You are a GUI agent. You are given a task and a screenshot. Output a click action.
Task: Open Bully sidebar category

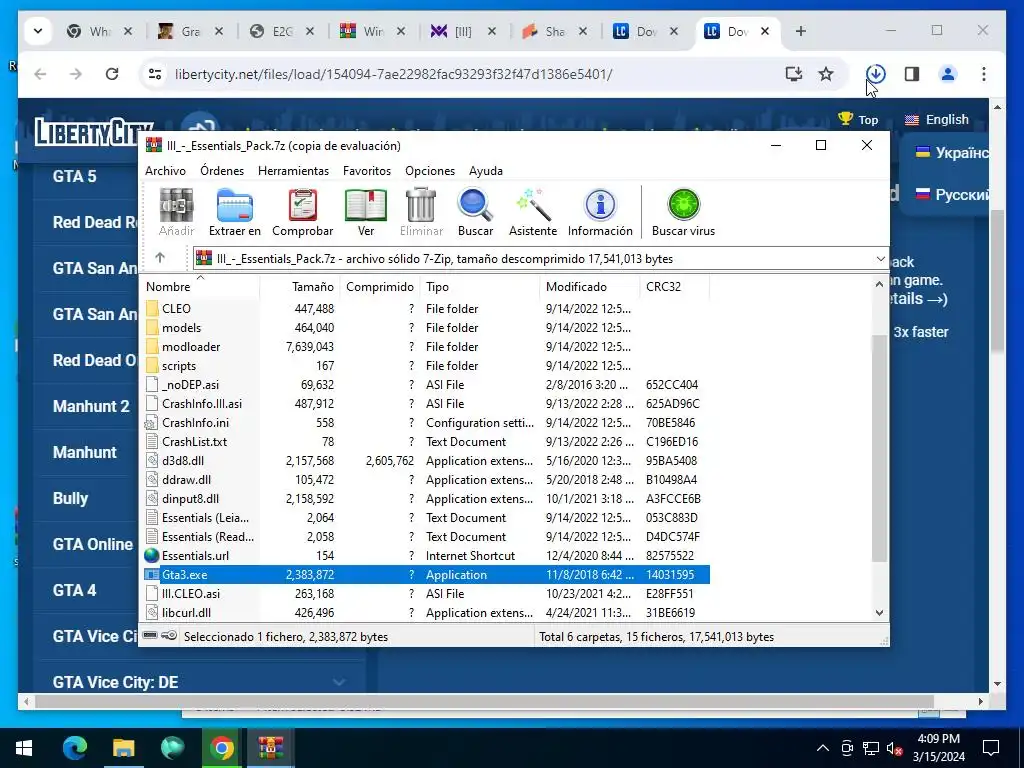tap(71, 498)
